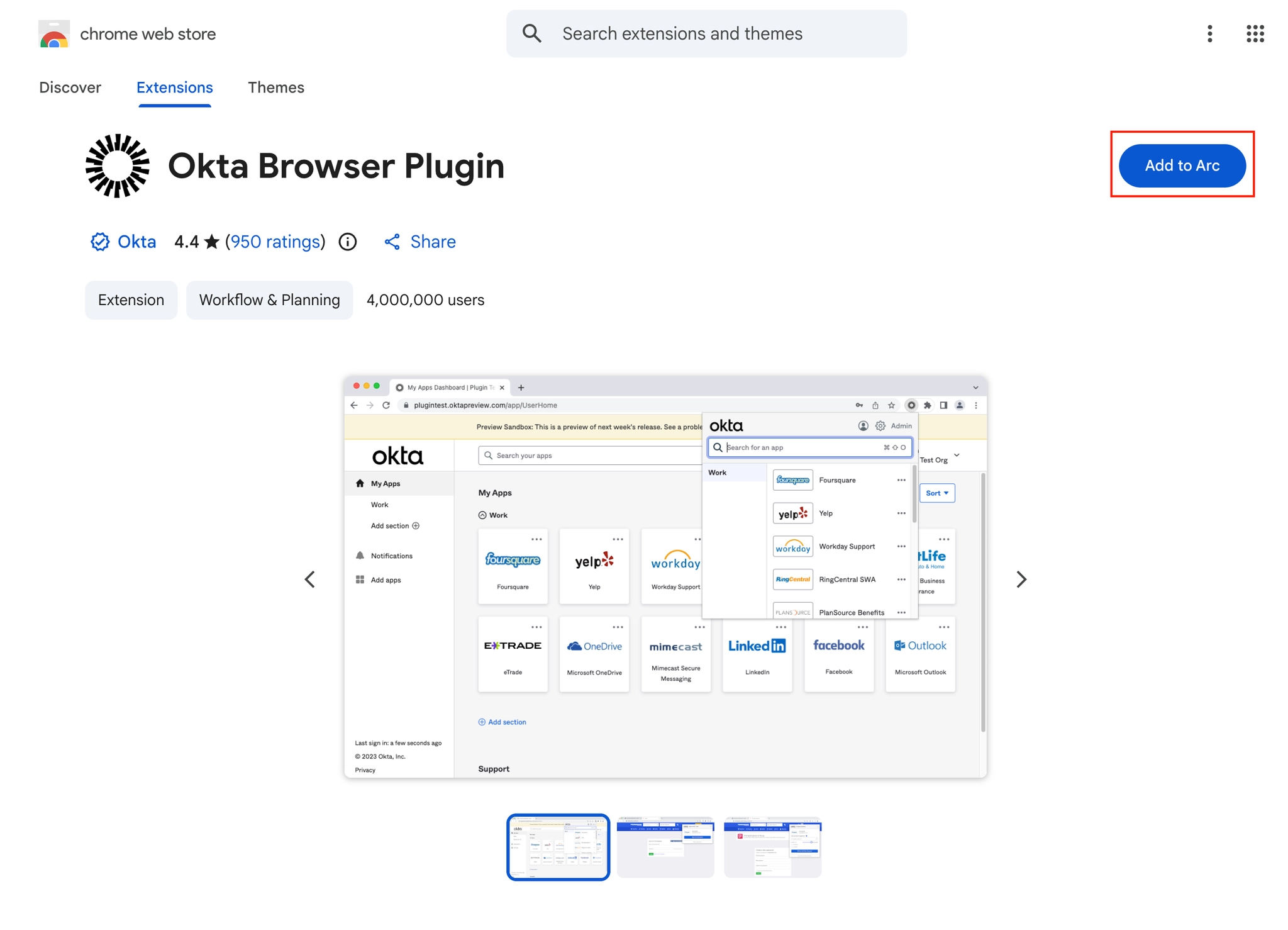Screen dimensions: 1288x930
Task: Open the three-dot more options menu
Action: click(x=1209, y=33)
